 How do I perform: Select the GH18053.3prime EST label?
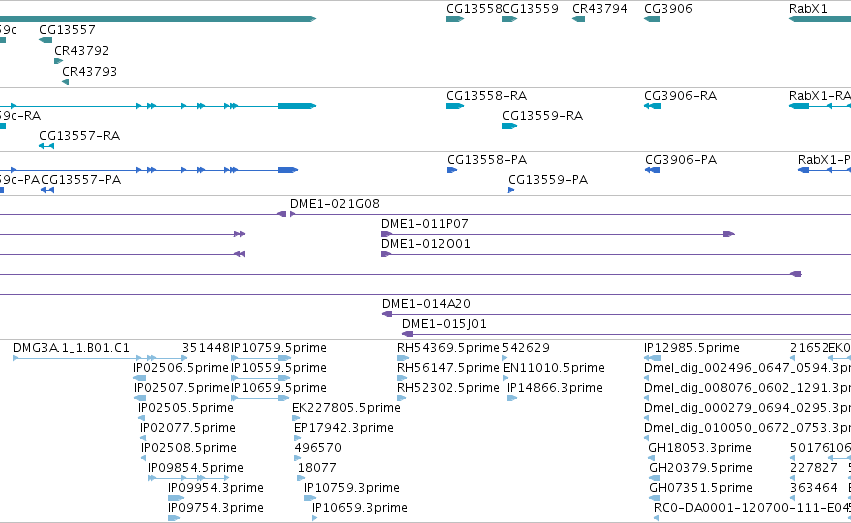pyautogui.click(x=700, y=448)
